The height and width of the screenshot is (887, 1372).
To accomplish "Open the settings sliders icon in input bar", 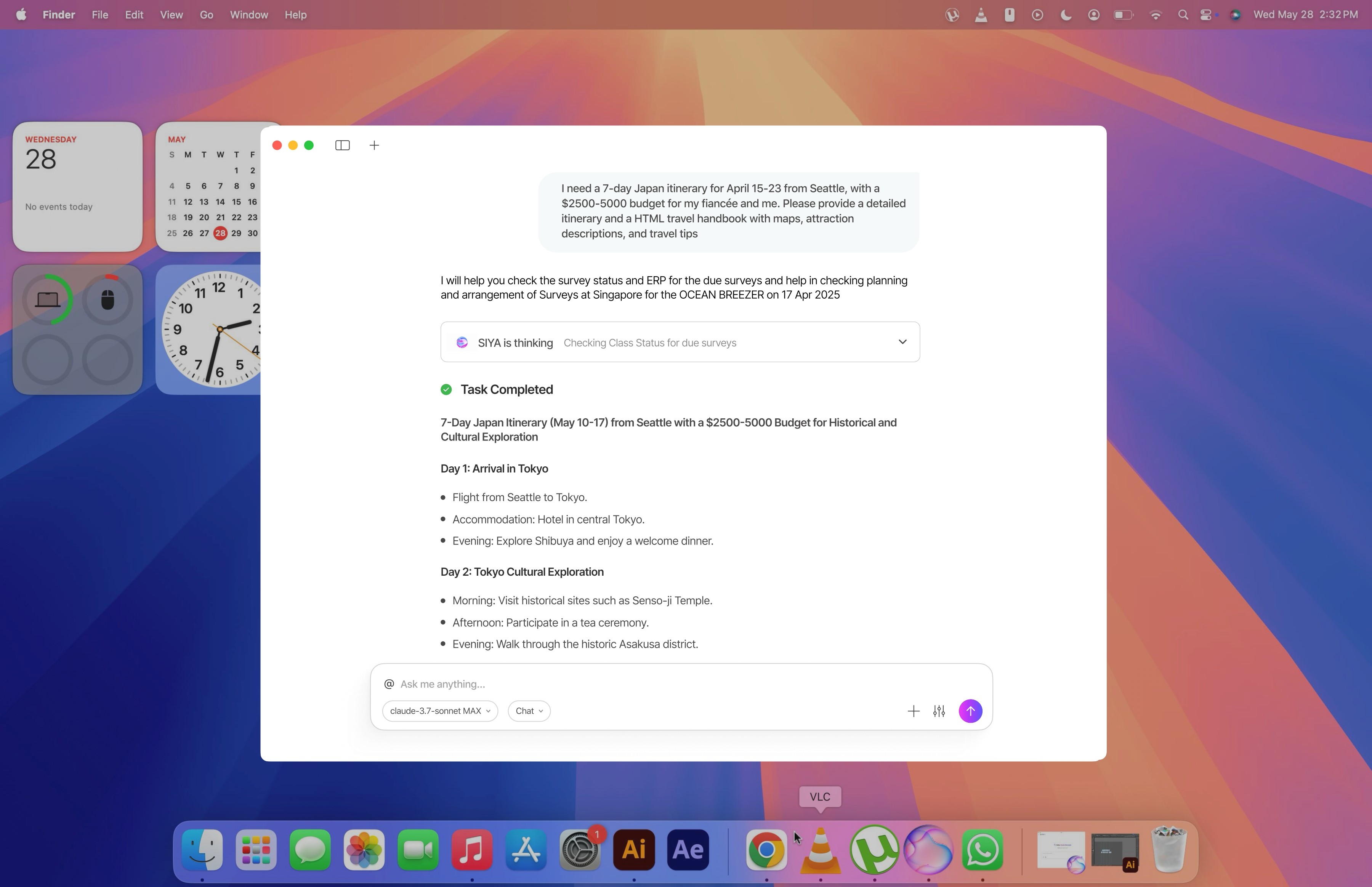I will [939, 711].
